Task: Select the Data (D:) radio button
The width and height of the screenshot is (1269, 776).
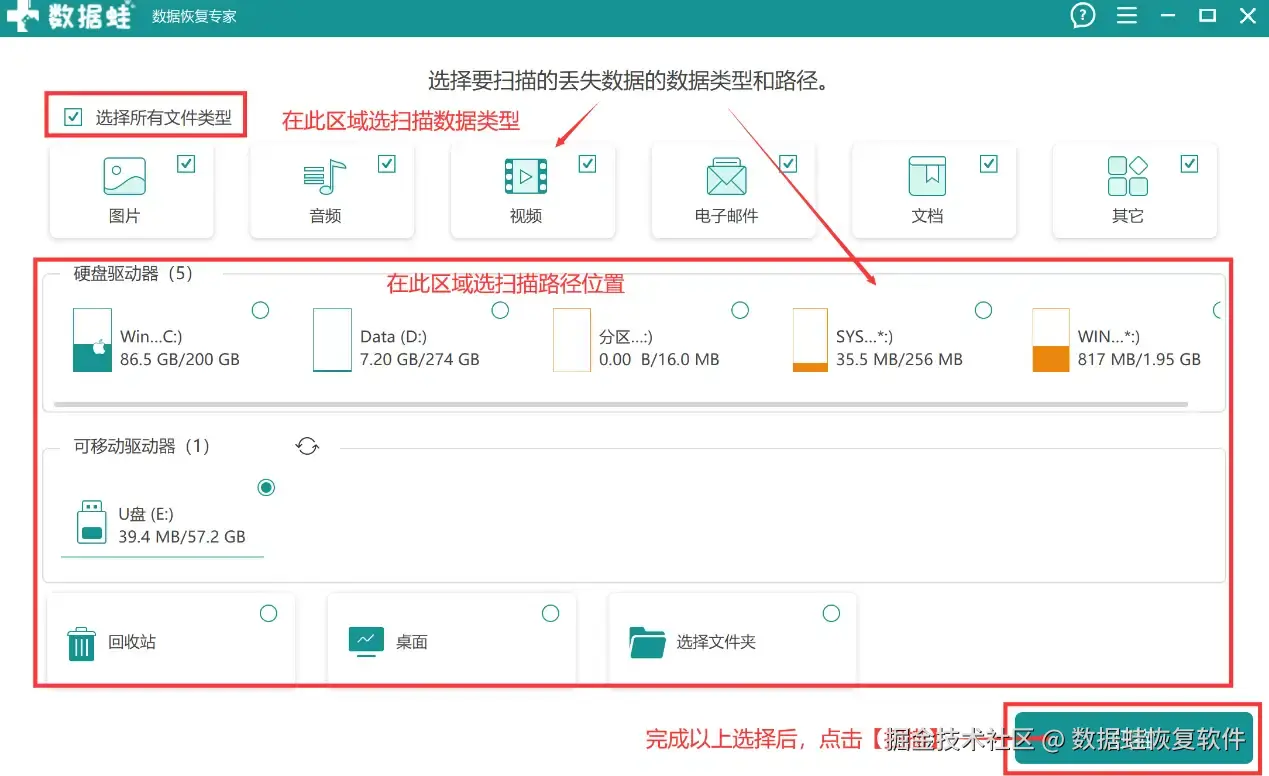Action: [501, 310]
